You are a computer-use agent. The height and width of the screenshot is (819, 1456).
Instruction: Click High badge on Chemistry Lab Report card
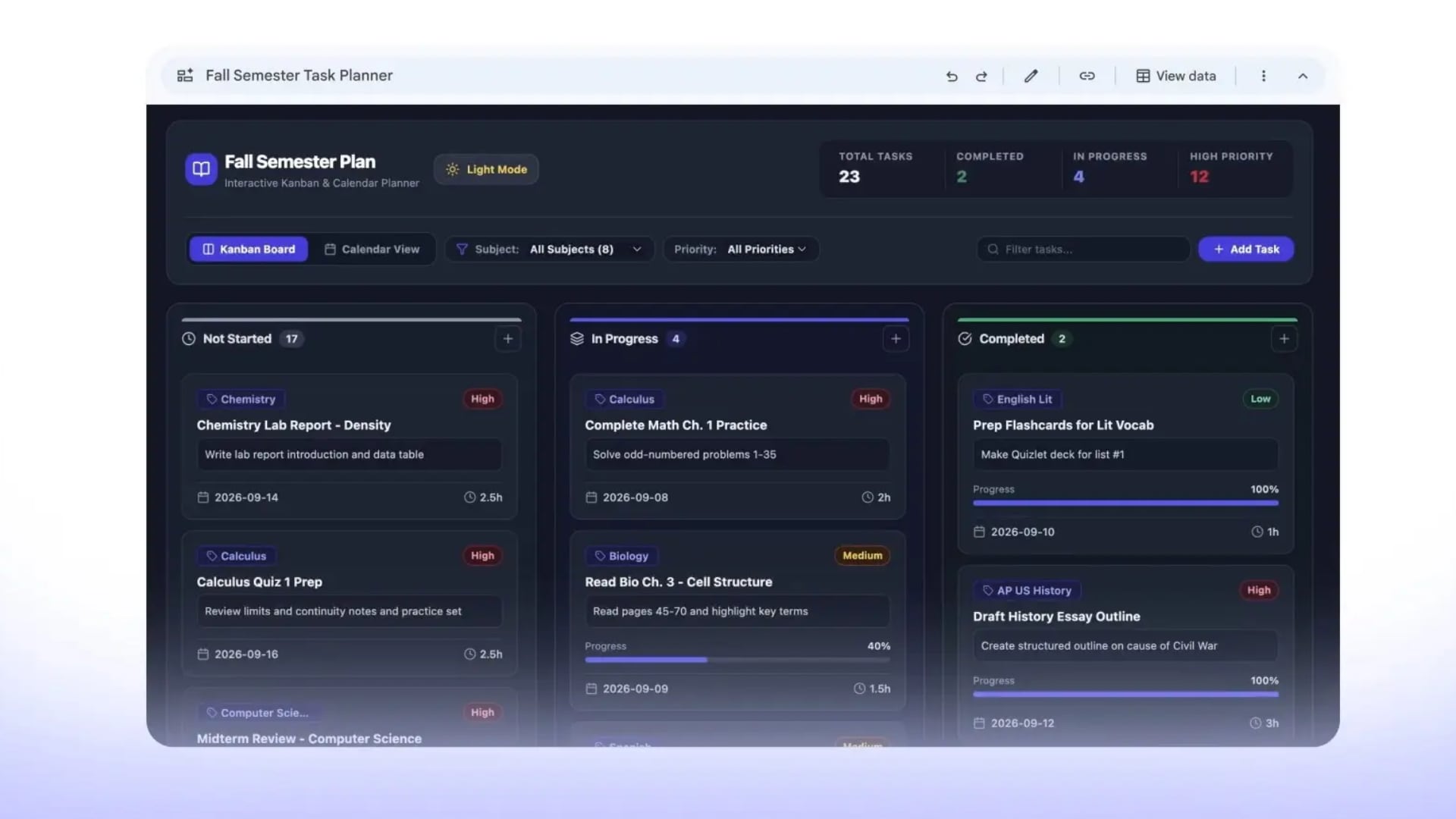pos(482,399)
